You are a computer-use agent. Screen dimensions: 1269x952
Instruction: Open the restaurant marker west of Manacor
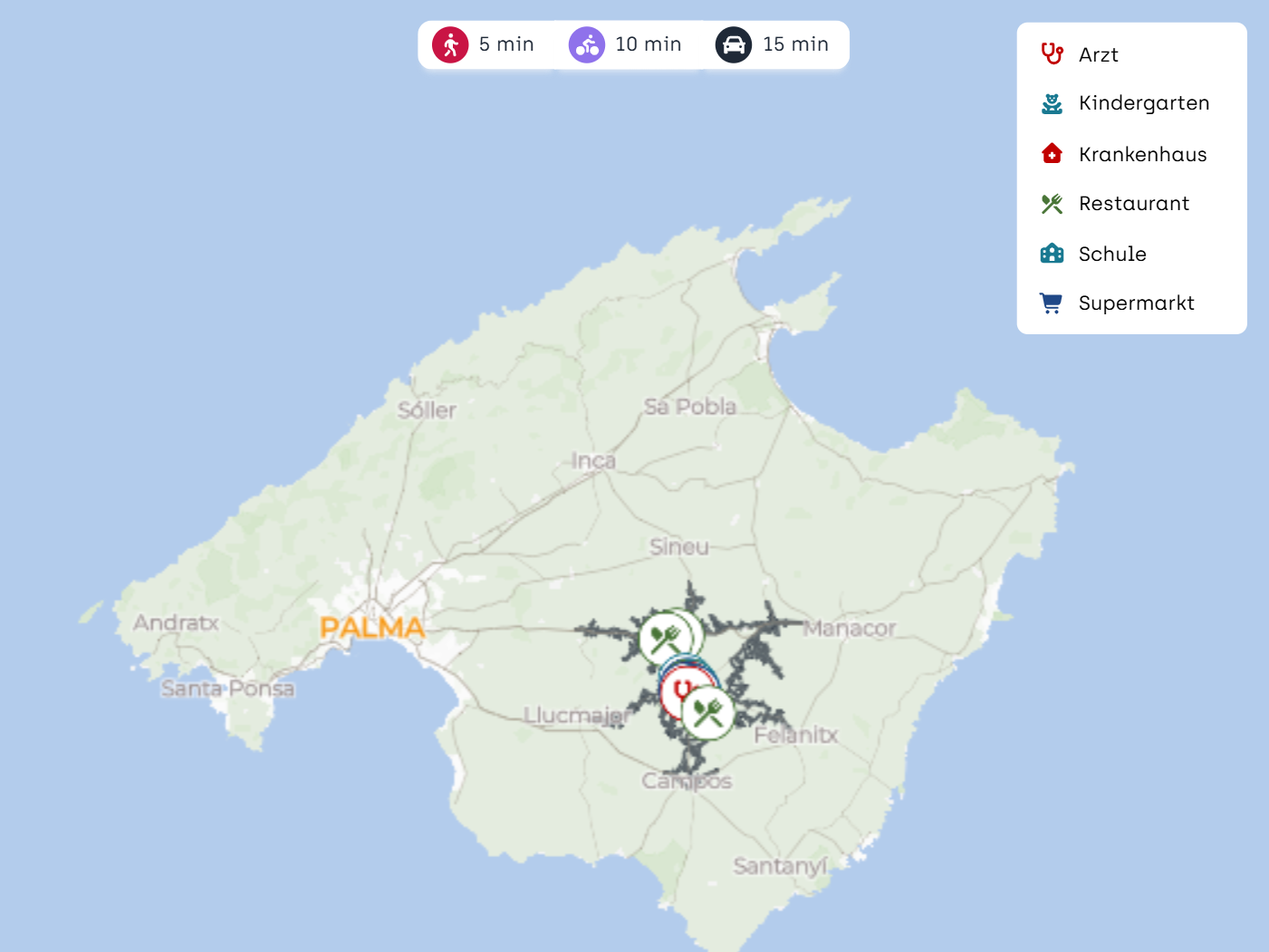tap(666, 639)
